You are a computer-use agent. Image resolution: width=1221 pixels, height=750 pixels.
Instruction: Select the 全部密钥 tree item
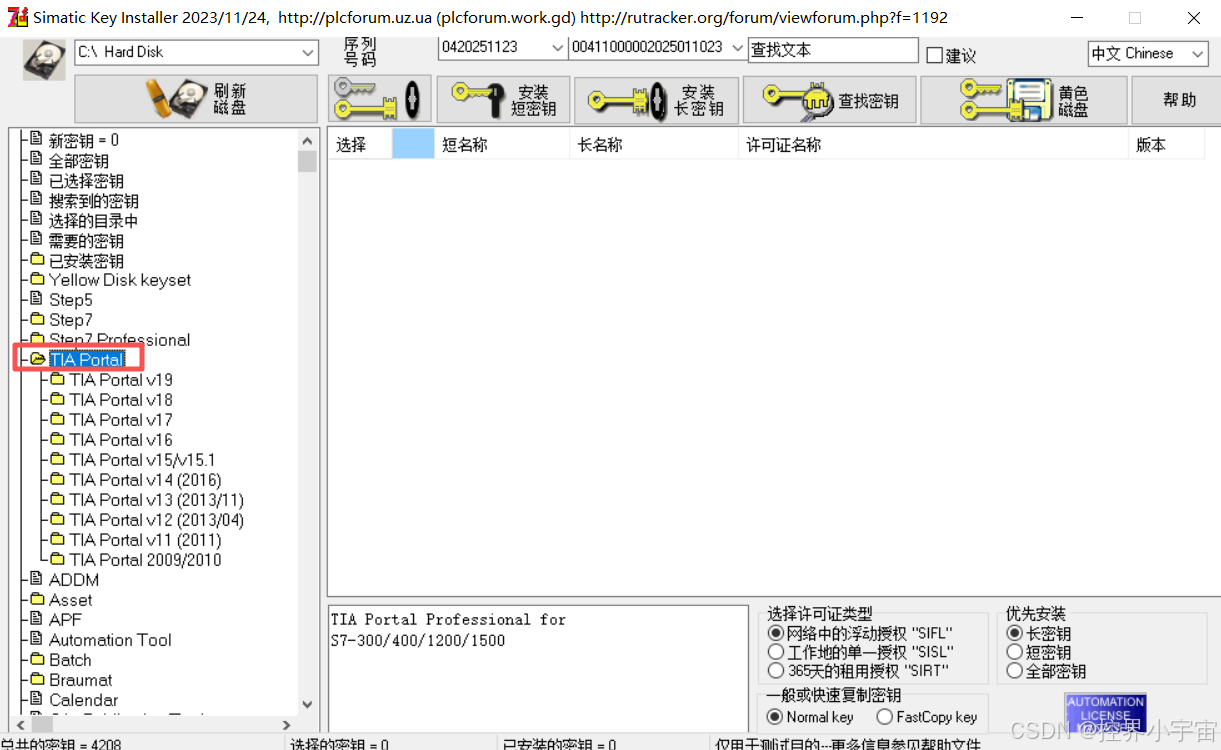coord(79,161)
